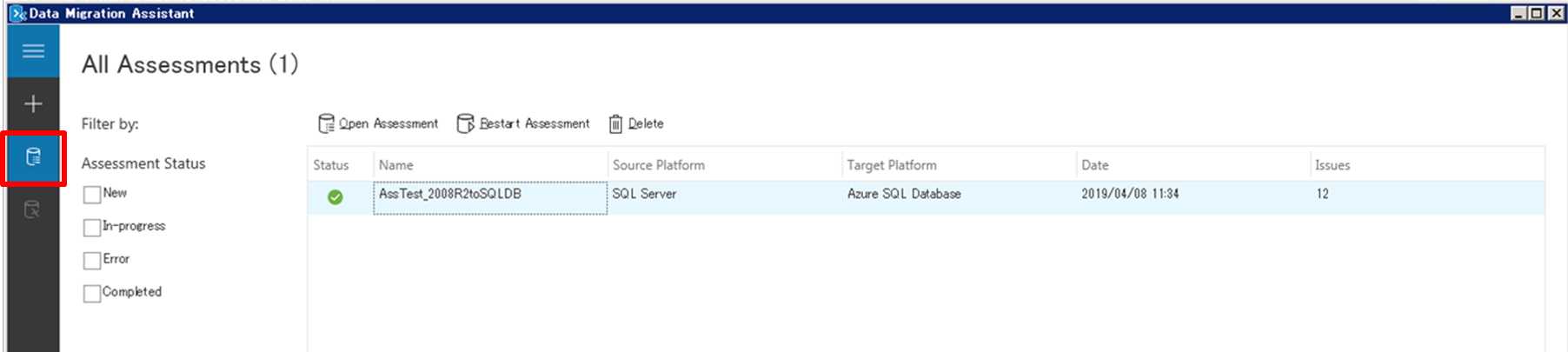Click the Restart Assessment button
The height and width of the screenshot is (352, 1568).
(523, 123)
